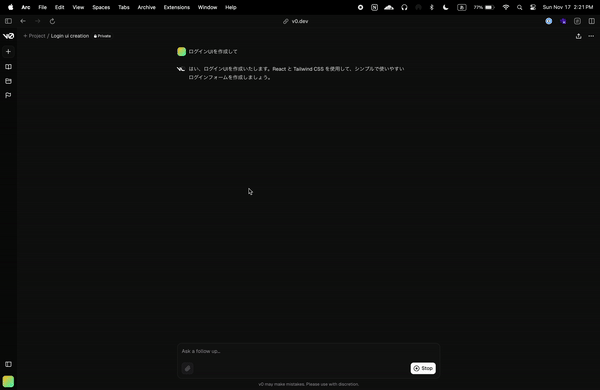Click the recording status icon in menu bar
The height and width of the screenshot is (390, 600).
360,7
